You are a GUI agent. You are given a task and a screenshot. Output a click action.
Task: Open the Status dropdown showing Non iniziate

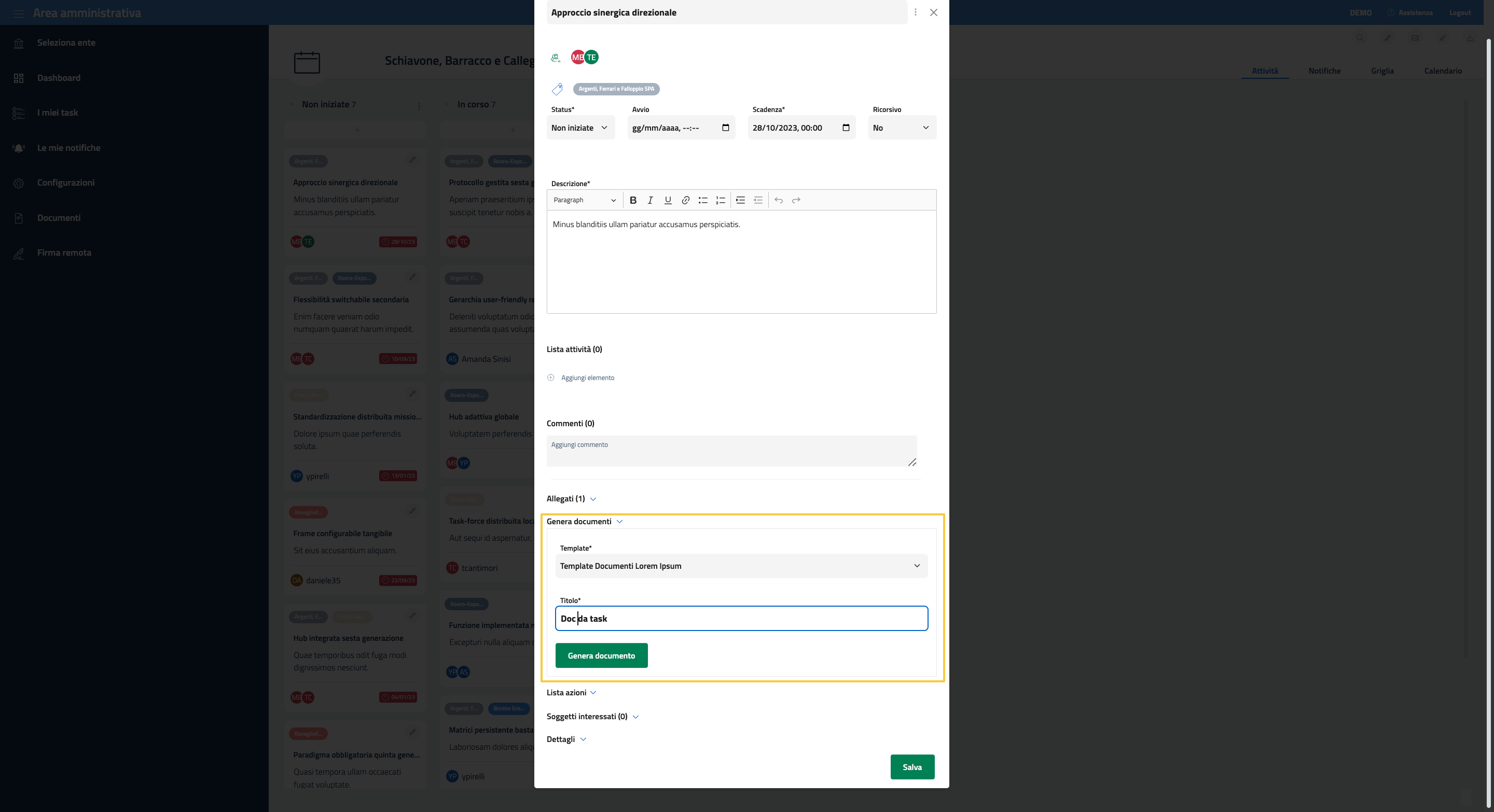(580, 128)
